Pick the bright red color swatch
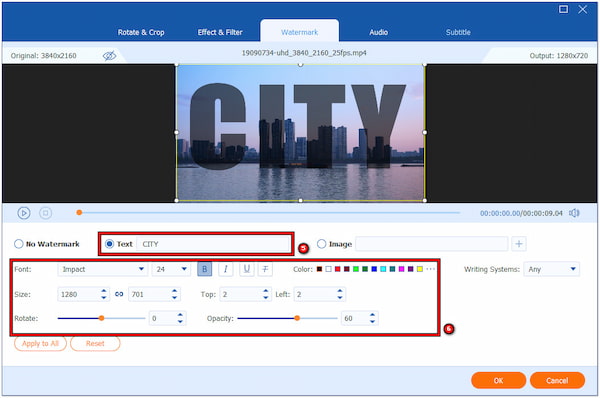This screenshot has height=398, width=600. pyautogui.click(x=338, y=269)
